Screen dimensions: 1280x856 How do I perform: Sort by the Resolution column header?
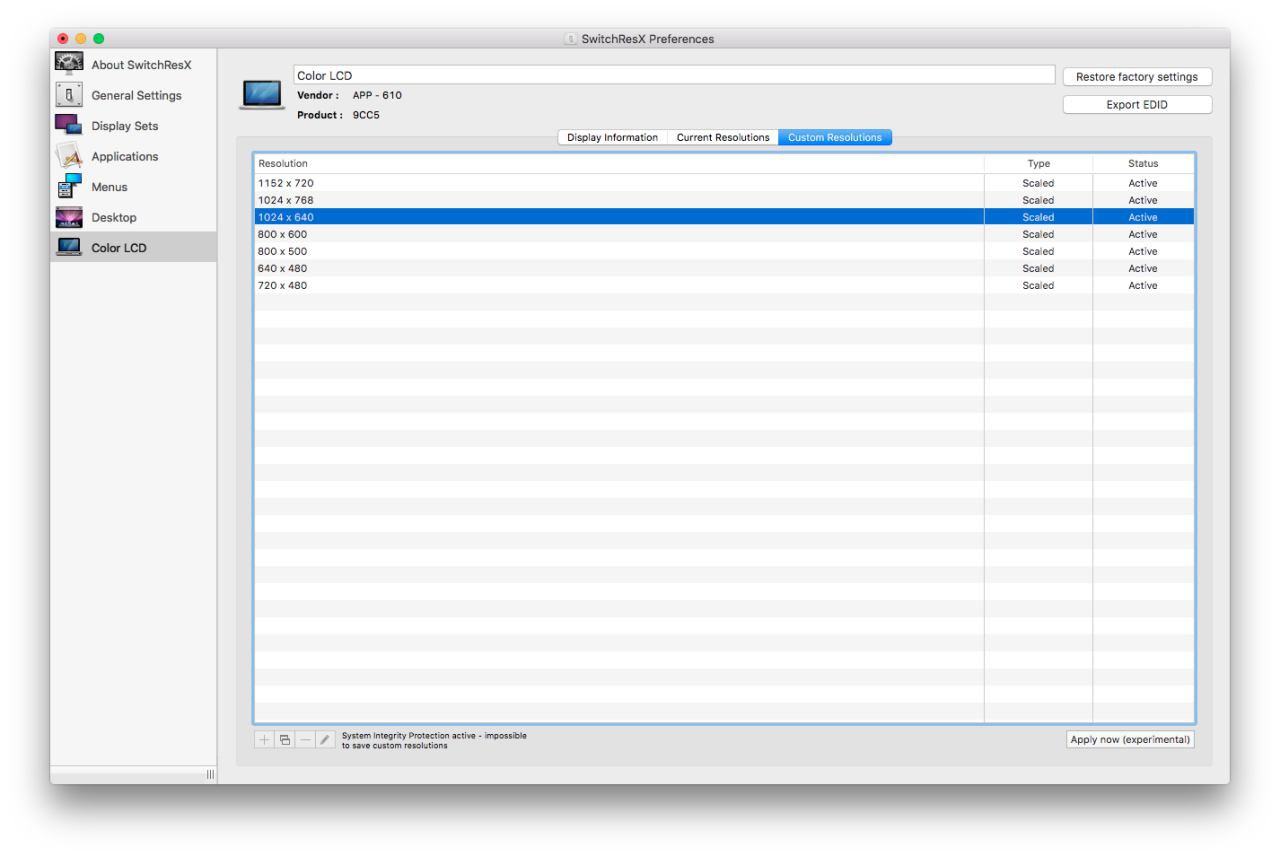click(619, 163)
